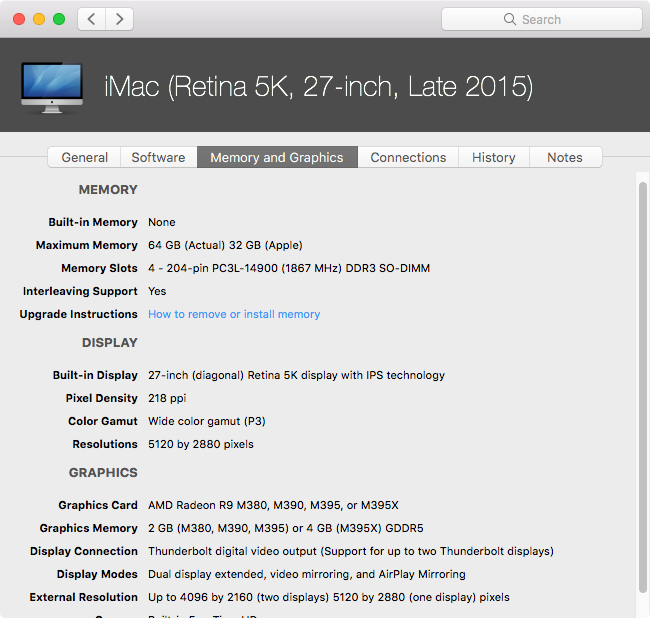650x618 pixels.
Task: Click the 'Graphics Memory' label
Action: 88,528
